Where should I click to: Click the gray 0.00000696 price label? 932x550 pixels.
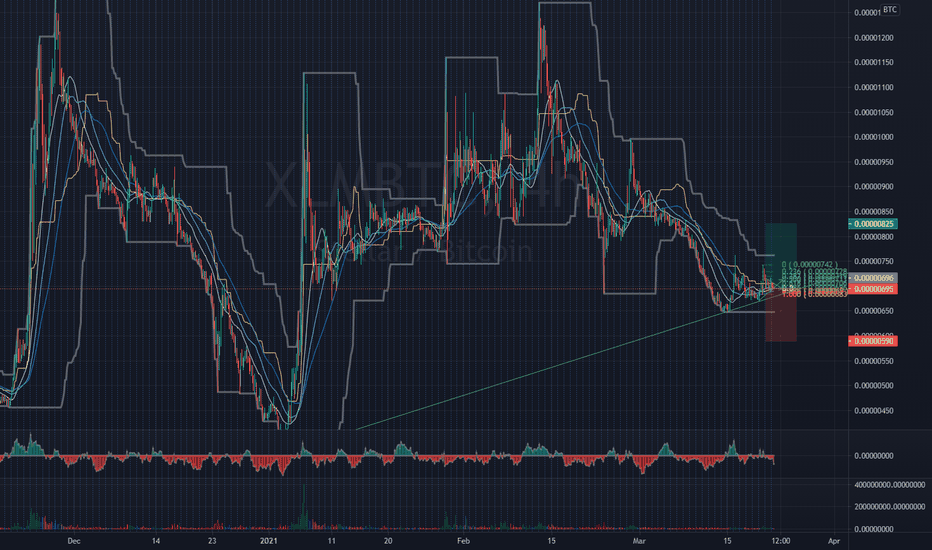(x=873, y=278)
